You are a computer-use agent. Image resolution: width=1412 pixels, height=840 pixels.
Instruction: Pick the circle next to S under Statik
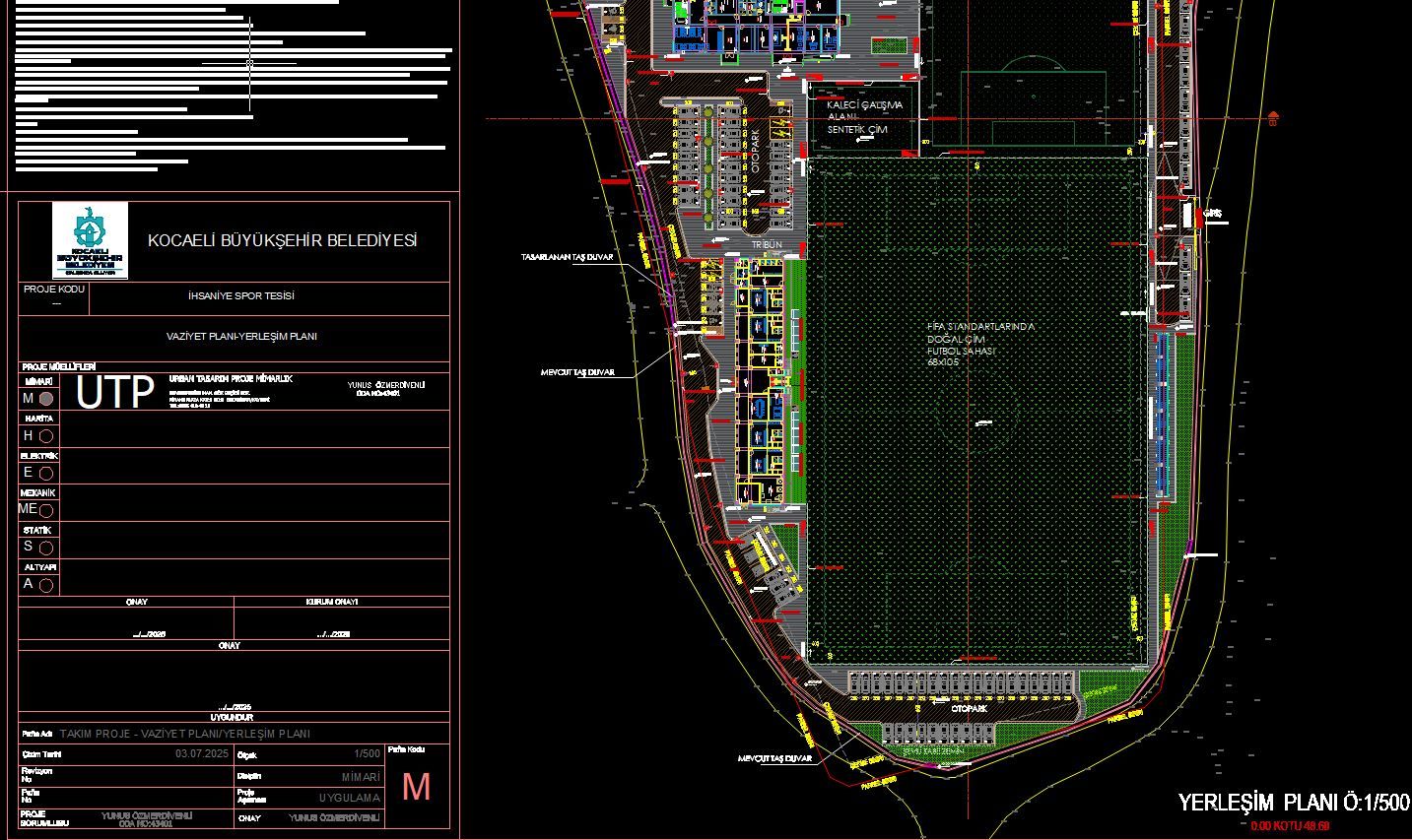pyautogui.click(x=46, y=548)
